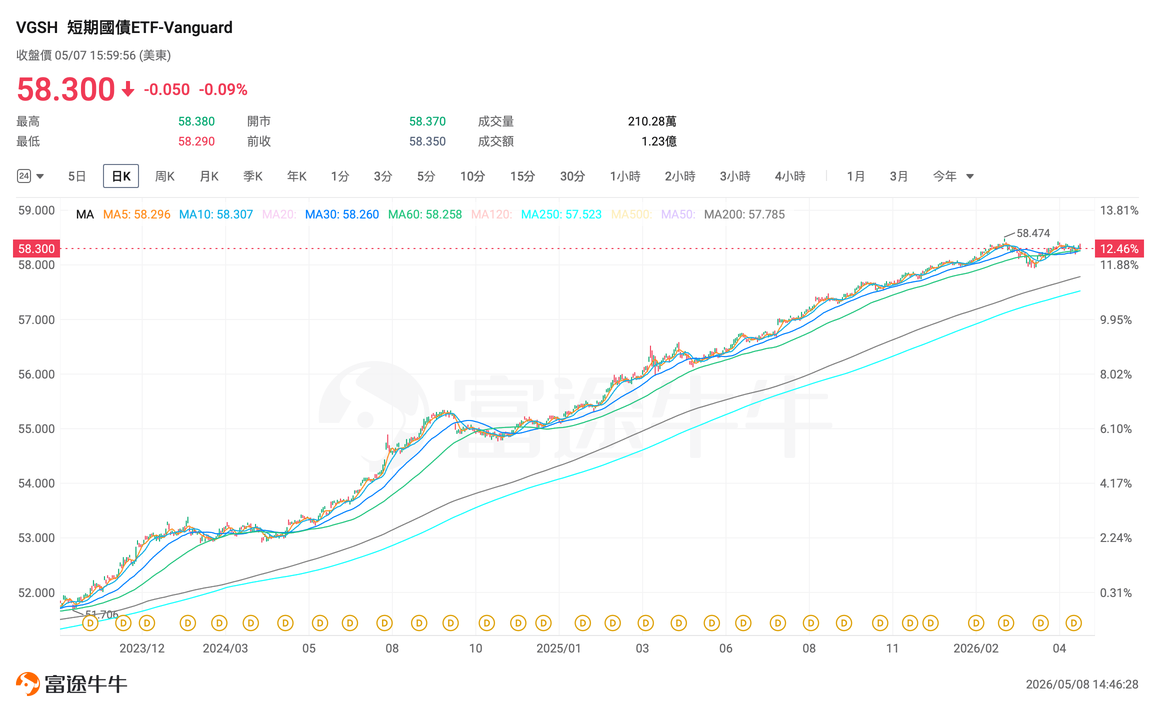The width and height of the screenshot is (1155, 711).
Task: Enable the faded MA120 line
Action: point(491,214)
